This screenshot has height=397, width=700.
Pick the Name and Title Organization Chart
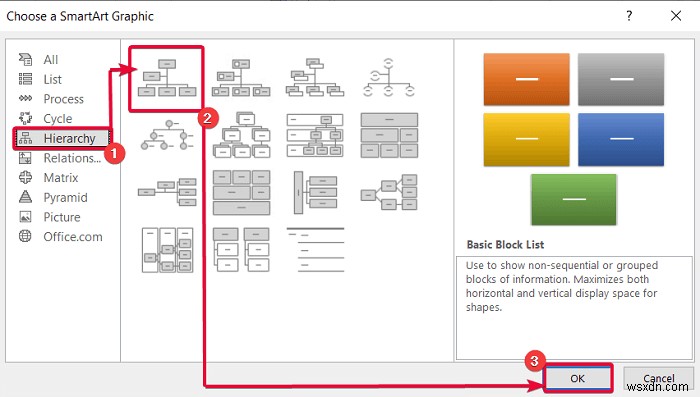pos(315,78)
